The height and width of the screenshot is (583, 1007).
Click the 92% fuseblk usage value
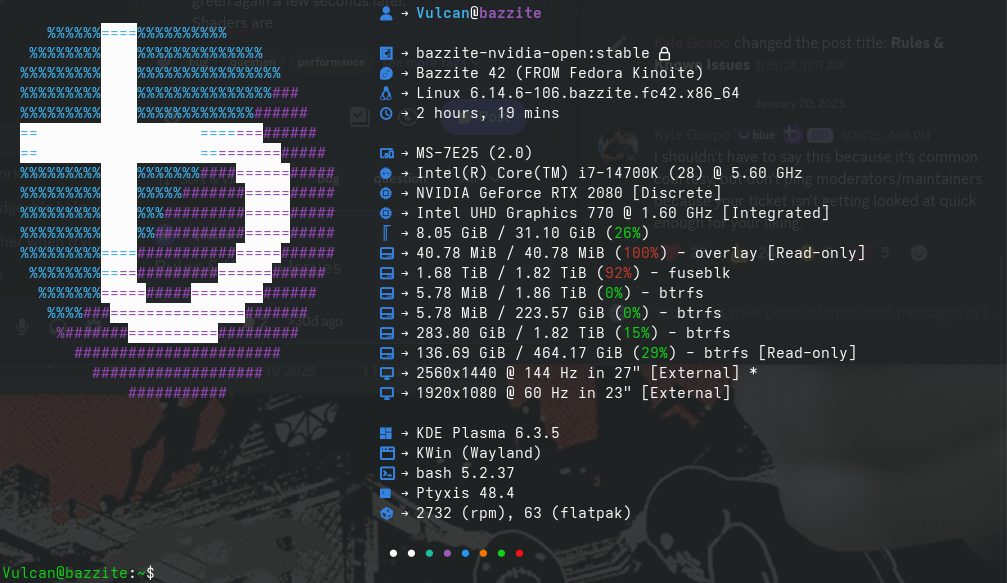point(618,274)
